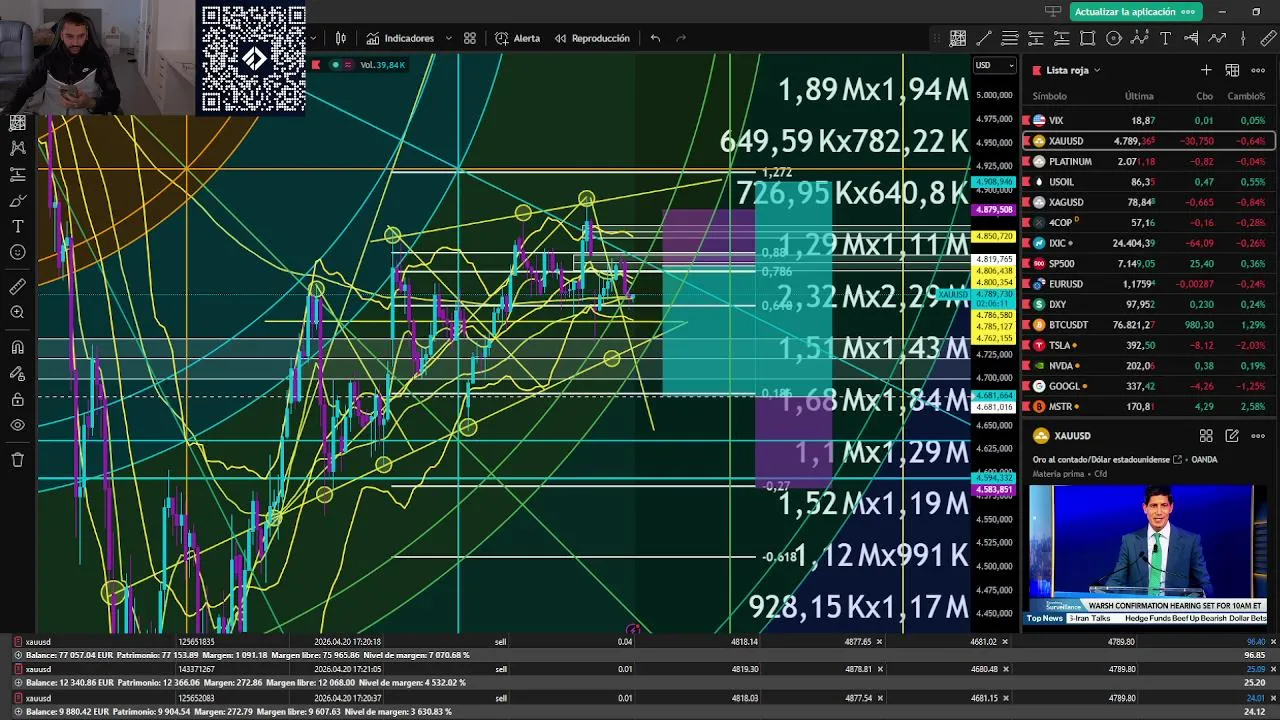Screen dimensions: 1280x720
Task: Open the USD currency dropdown on price scale
Action: 995,65
